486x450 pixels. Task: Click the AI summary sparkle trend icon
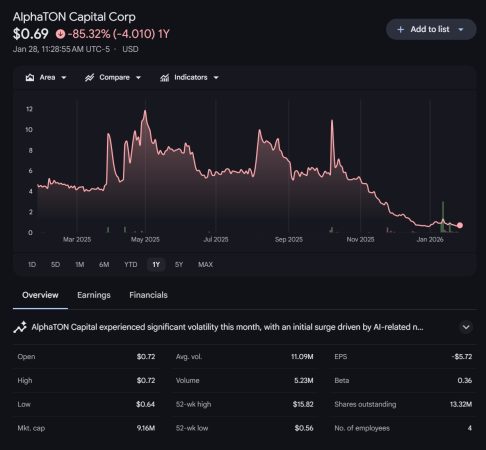(20, 327)
